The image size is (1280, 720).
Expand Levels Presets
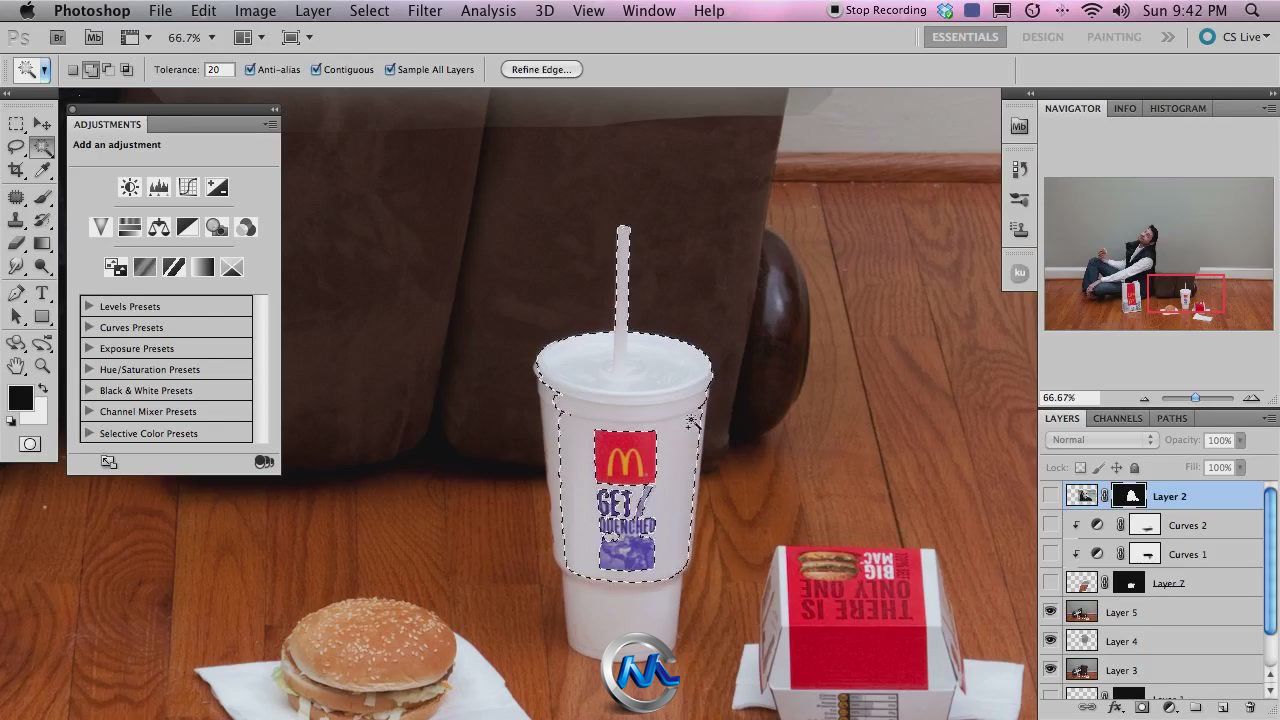89,306
